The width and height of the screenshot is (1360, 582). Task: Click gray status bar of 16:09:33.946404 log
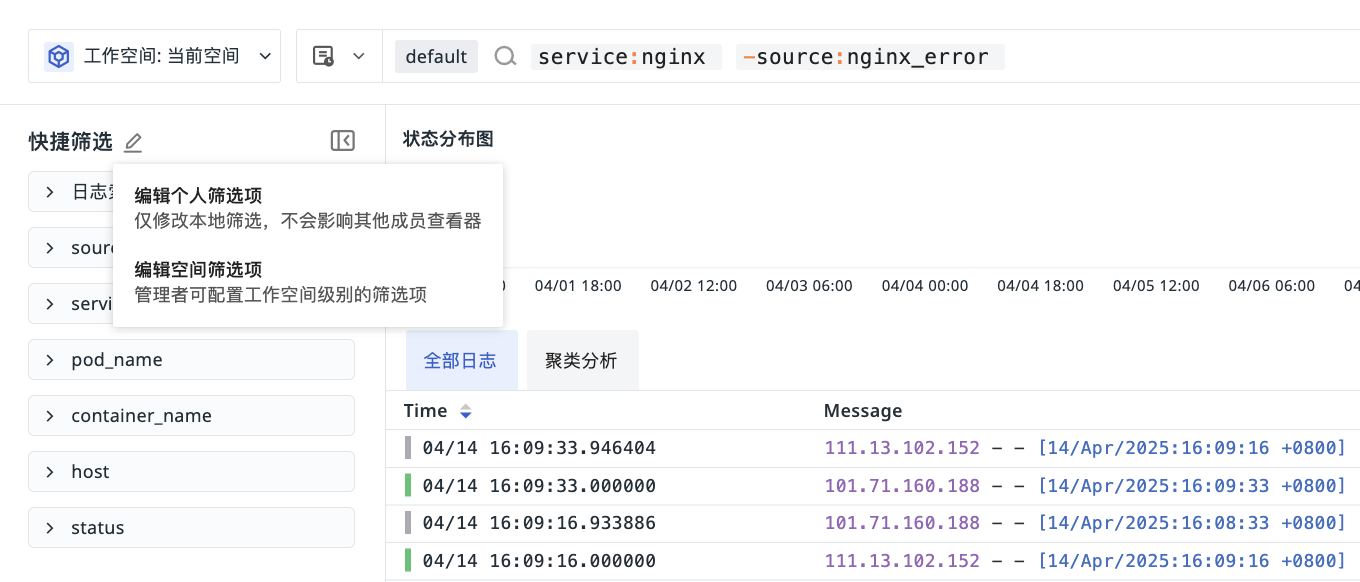point(408,448)
